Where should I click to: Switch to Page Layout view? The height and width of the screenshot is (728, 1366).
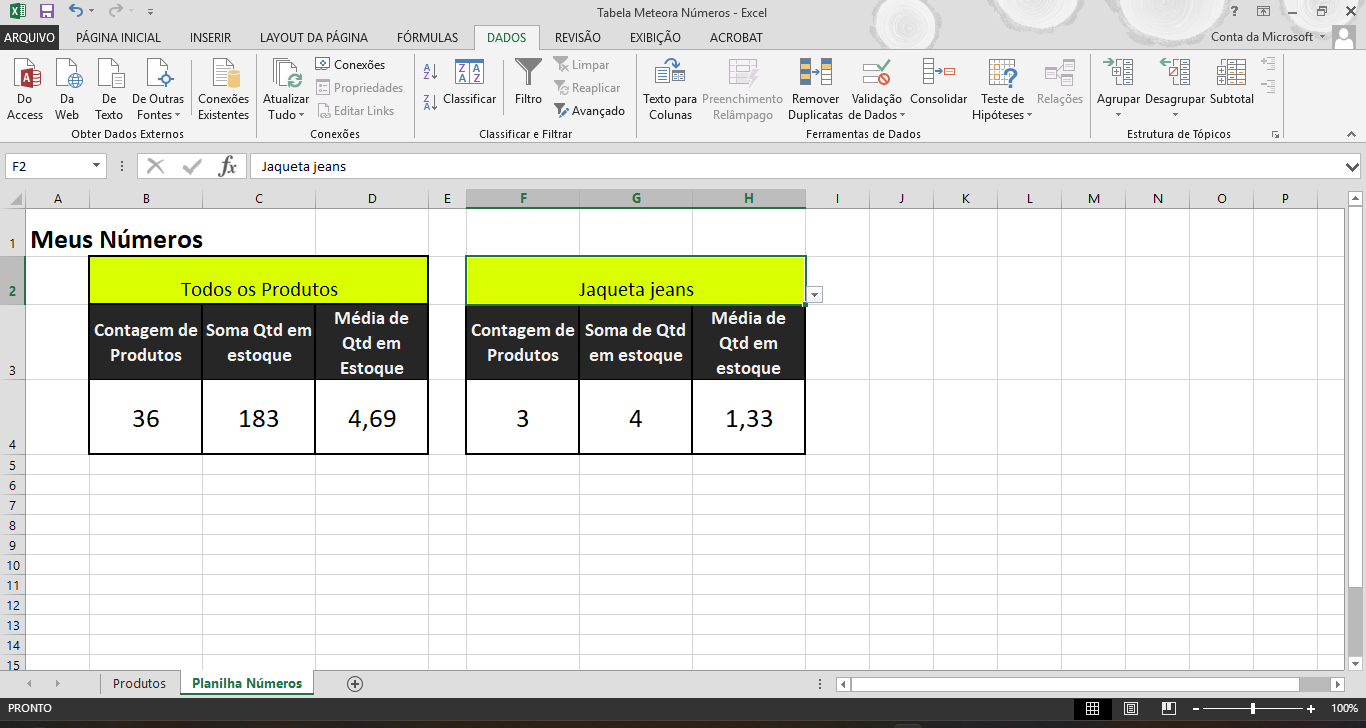pos(1131,709)
